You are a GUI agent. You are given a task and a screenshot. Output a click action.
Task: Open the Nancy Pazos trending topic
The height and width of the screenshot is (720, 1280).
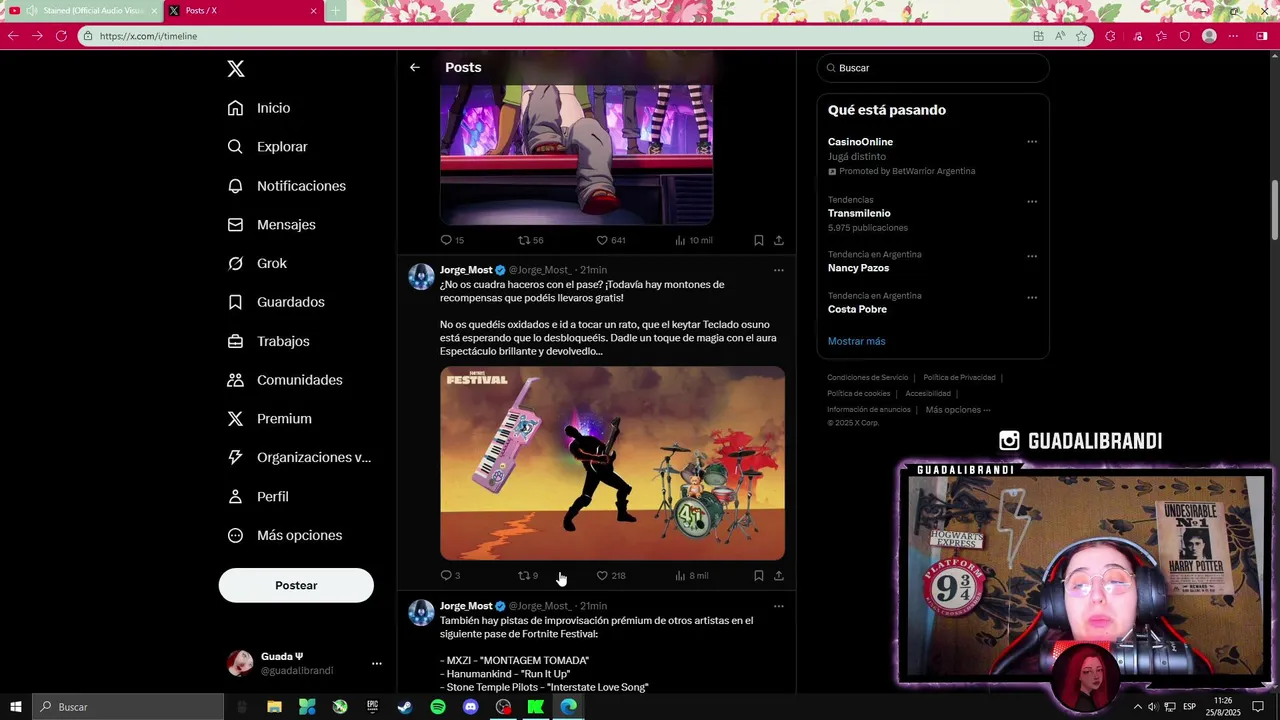[x=858, y=268]
